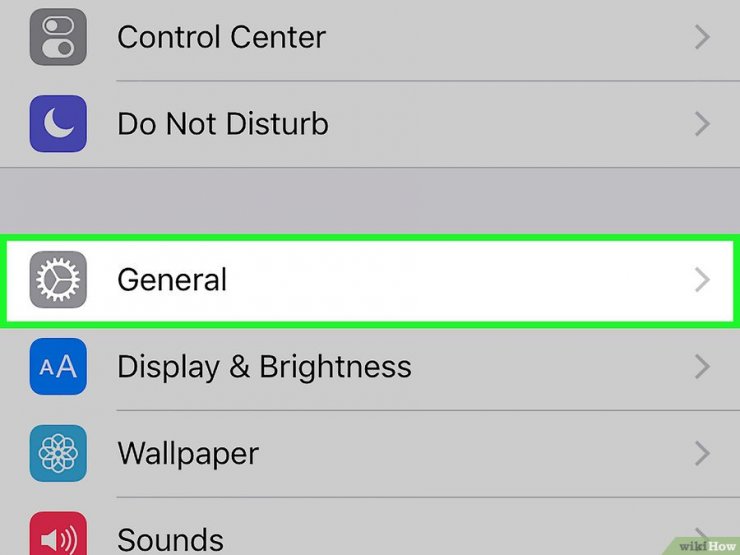
Task: Tap the Control Center toggle-switches icon
Action: [58, 37]
